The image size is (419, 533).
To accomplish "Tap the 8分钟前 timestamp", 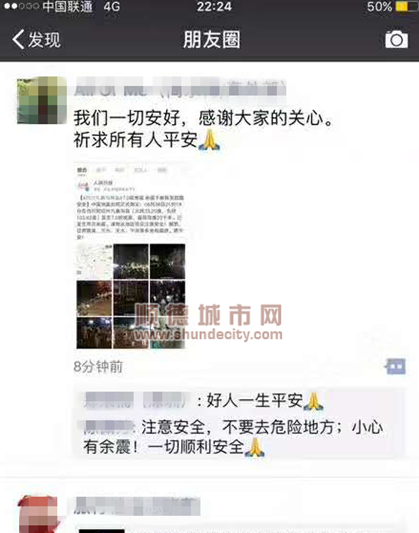I will (x=98, y=367).
